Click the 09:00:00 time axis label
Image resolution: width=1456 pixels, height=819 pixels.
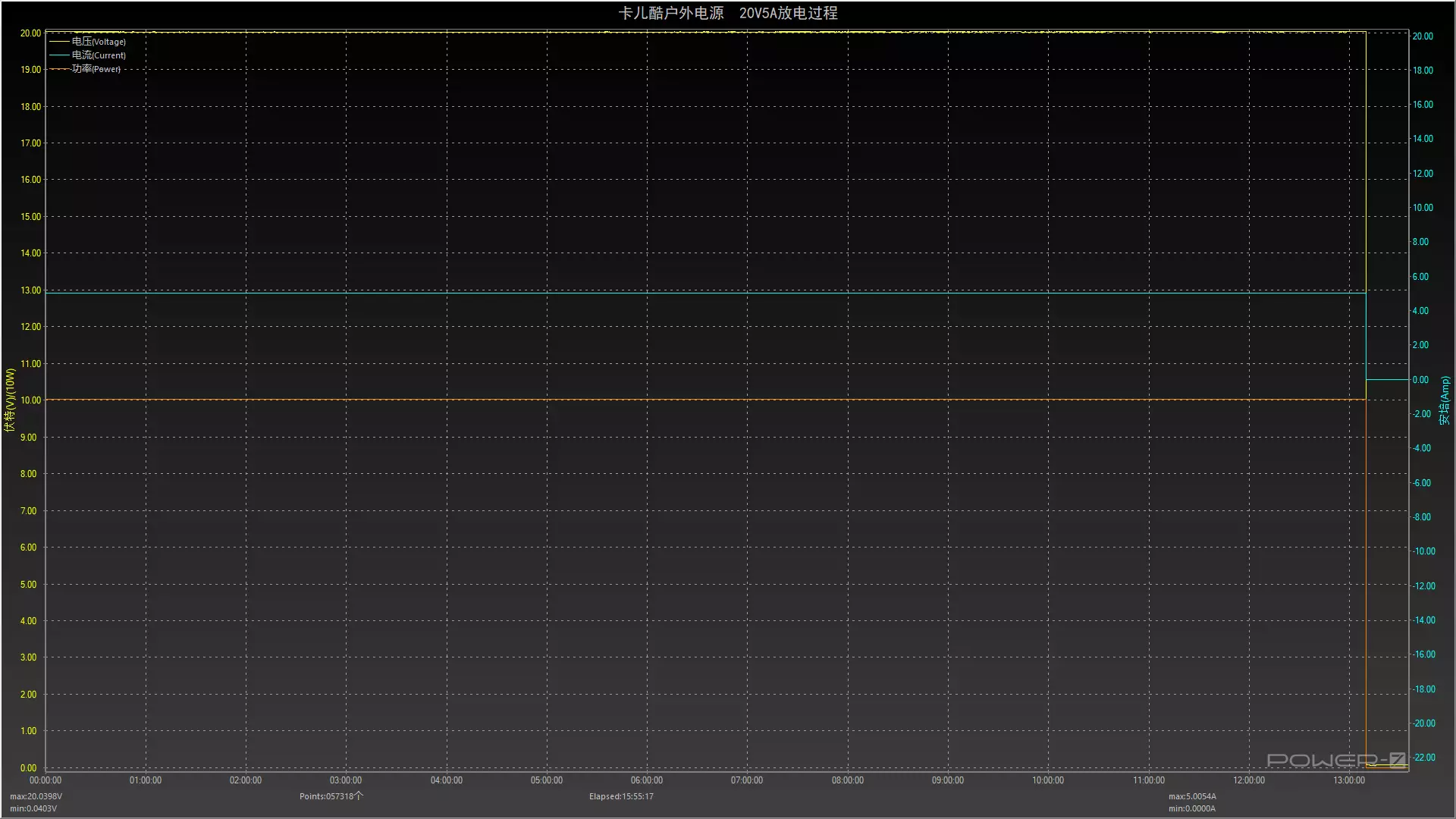948,780
